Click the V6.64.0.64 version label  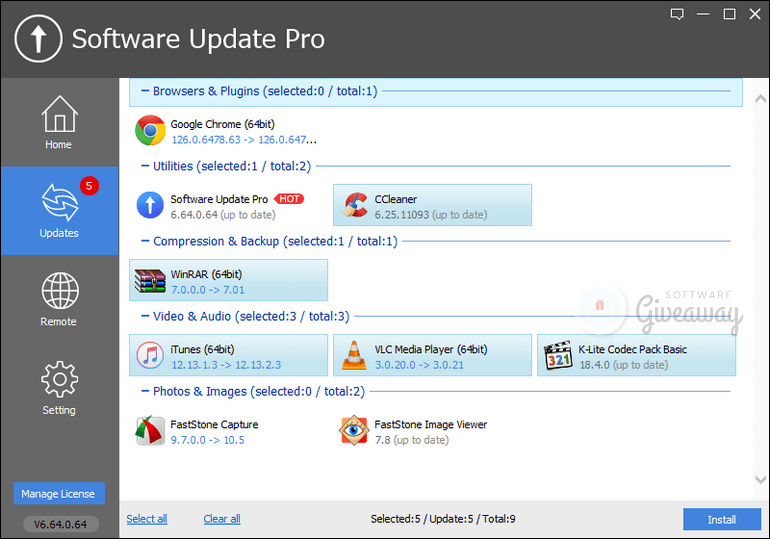(60, 524)
